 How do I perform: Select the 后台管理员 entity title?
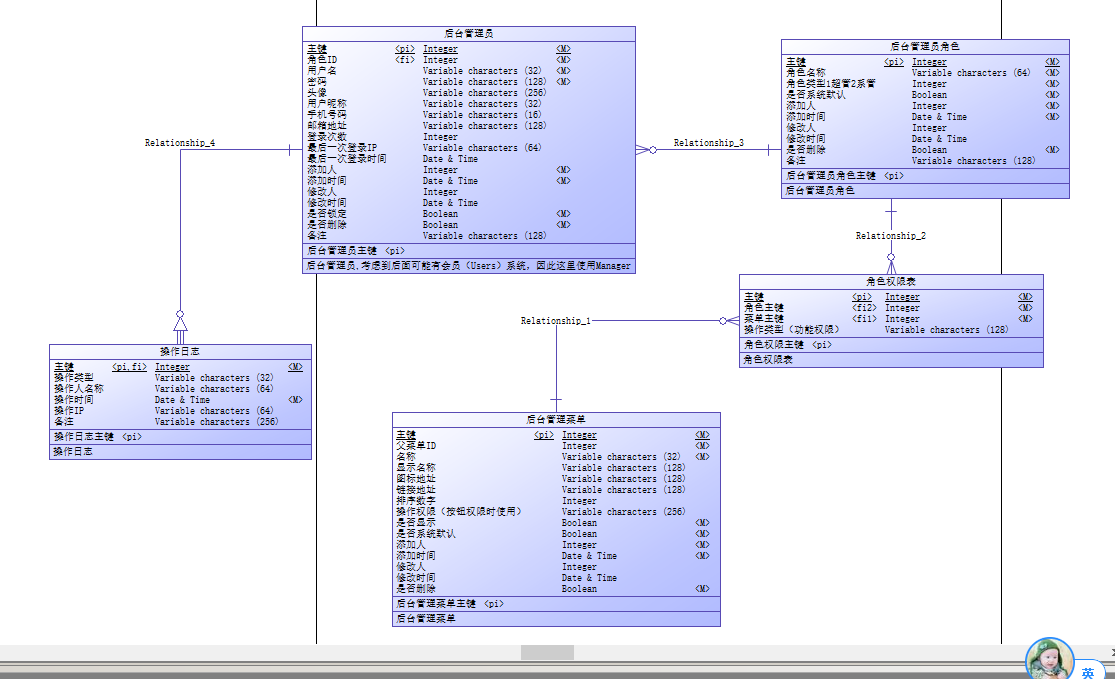tap(469, 33)
